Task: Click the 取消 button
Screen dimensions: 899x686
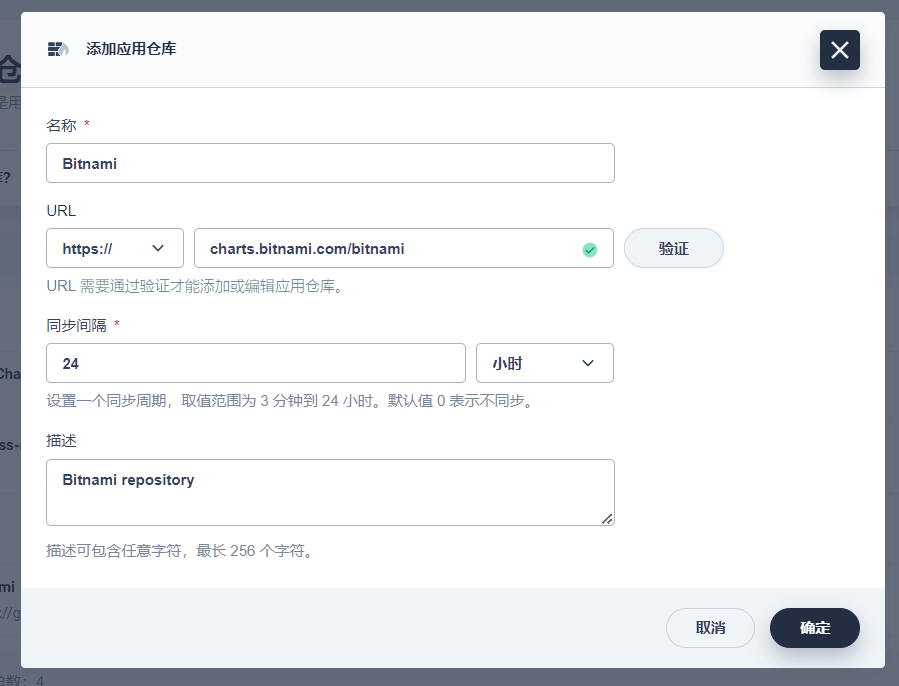Action: [x=710, y=628]
